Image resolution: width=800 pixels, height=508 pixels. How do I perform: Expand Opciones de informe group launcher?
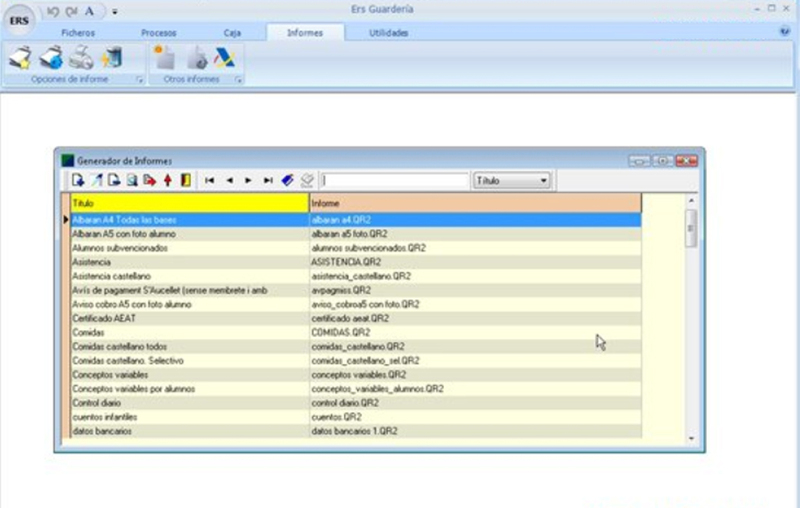(139, 80)
